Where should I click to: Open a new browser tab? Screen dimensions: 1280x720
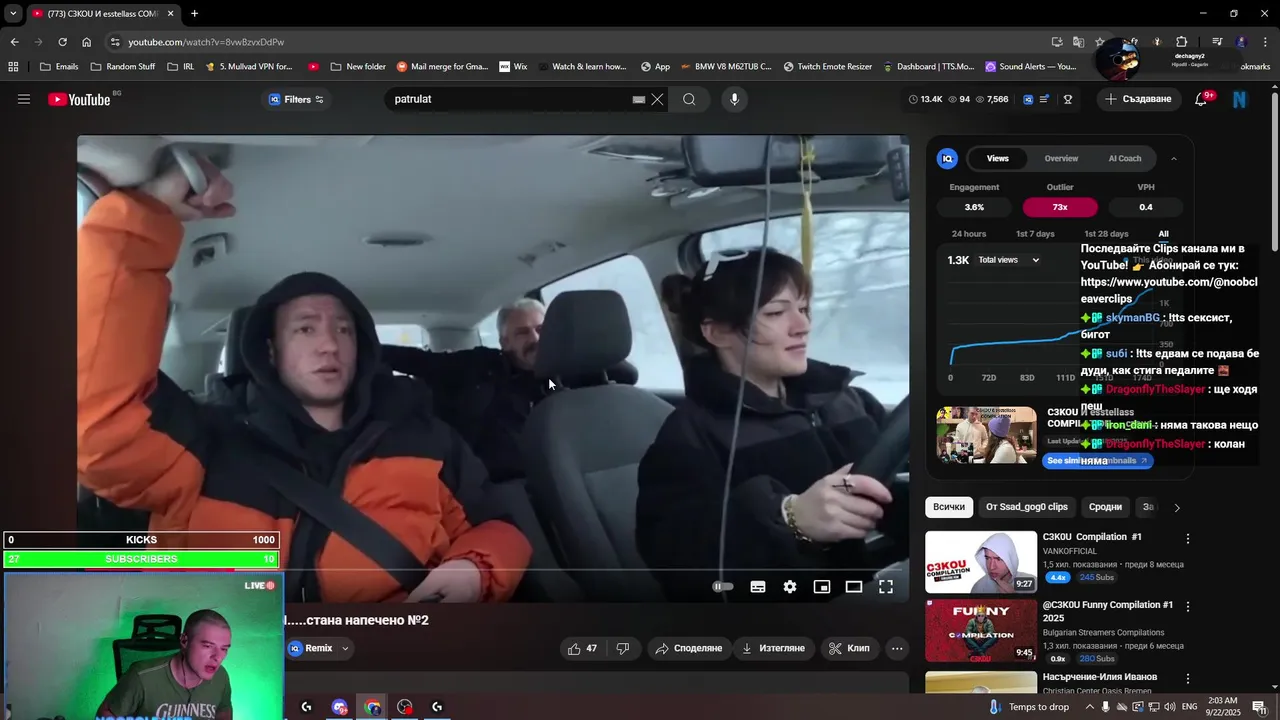coord(194,14)
